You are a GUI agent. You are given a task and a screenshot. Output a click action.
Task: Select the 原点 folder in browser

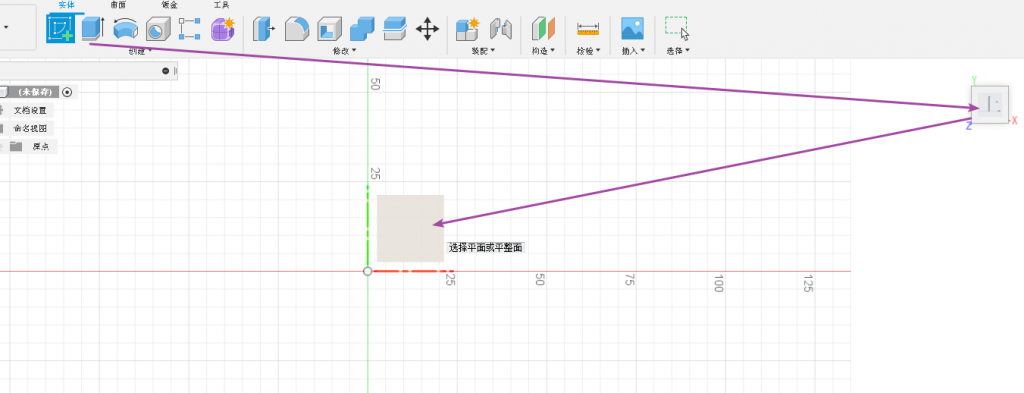(x=41, y=147)
